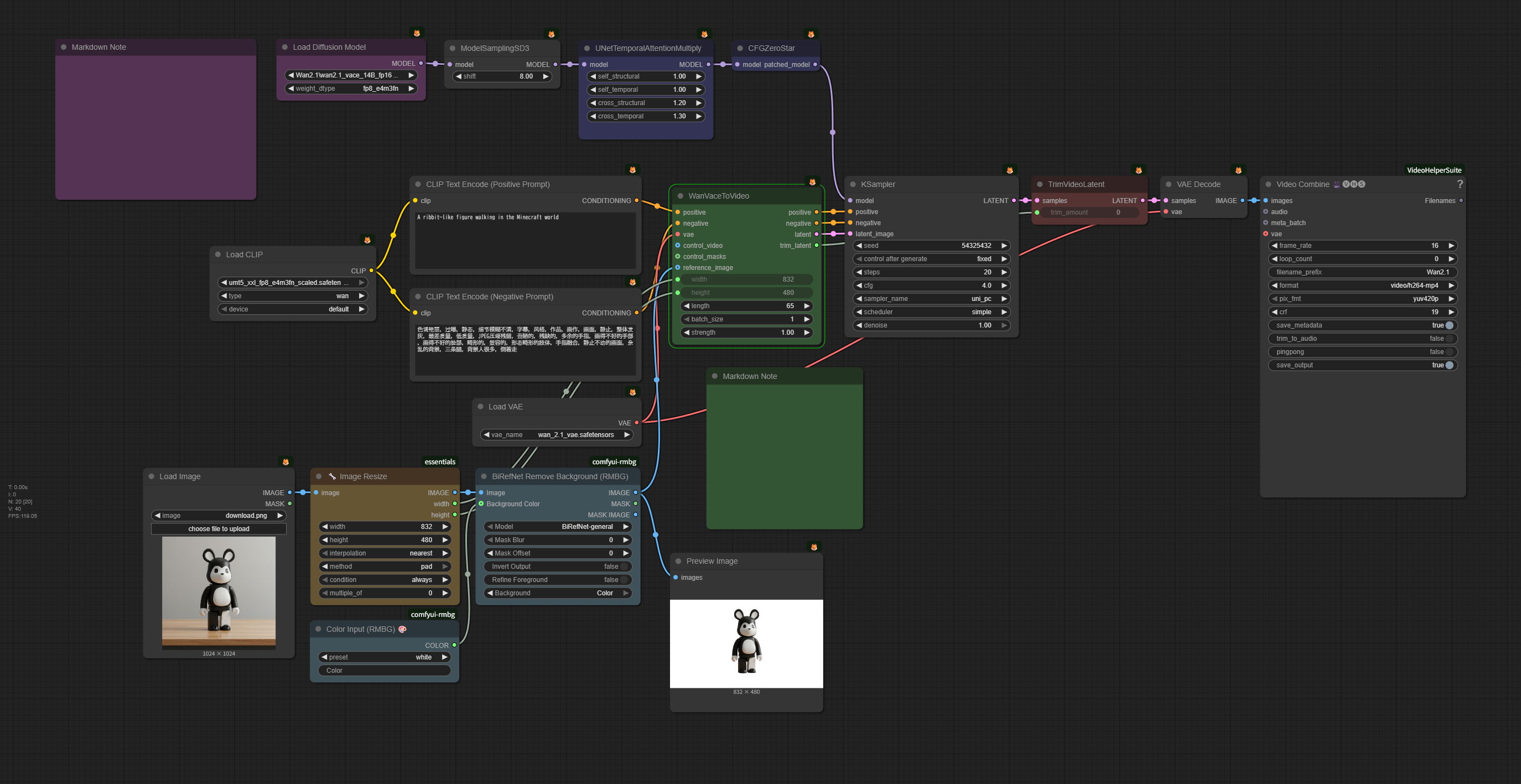Viewport: 1521px width, 784px height.
Task: Click the fox badge above Preview Image node
Action: tap(814, 547)
